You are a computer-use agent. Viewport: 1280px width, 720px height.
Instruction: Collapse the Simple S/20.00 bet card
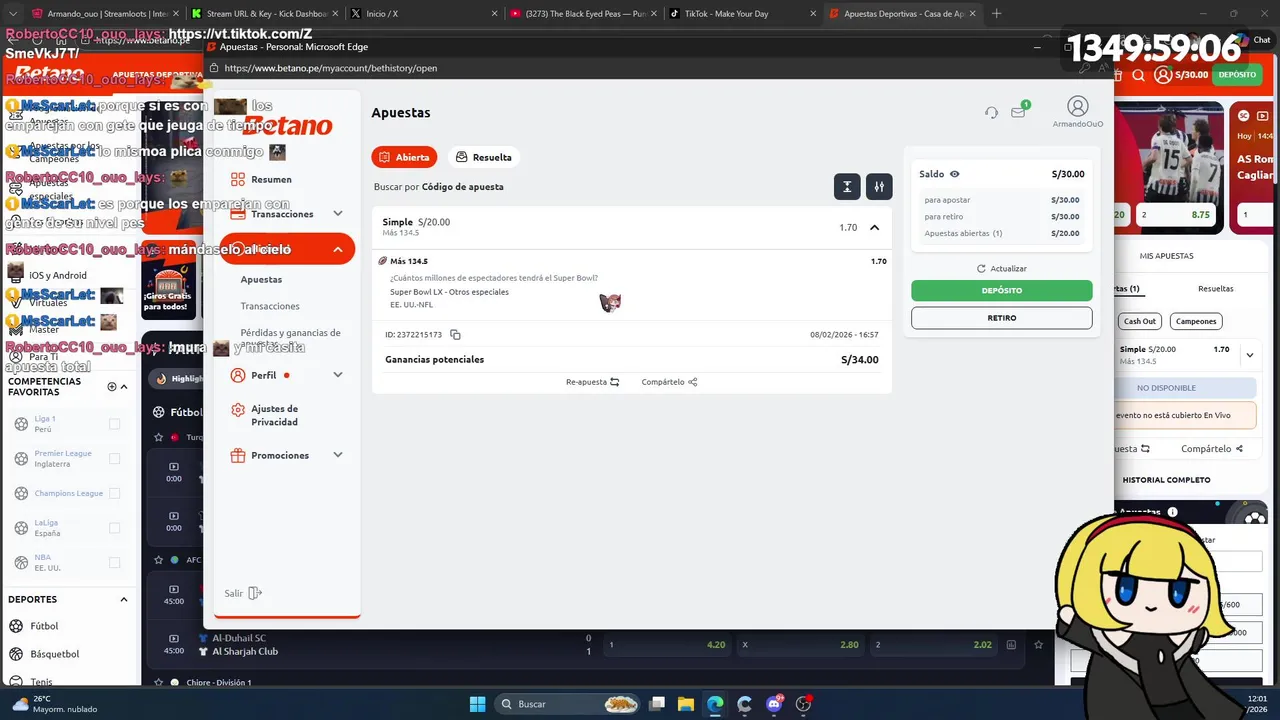click(874, 227)
